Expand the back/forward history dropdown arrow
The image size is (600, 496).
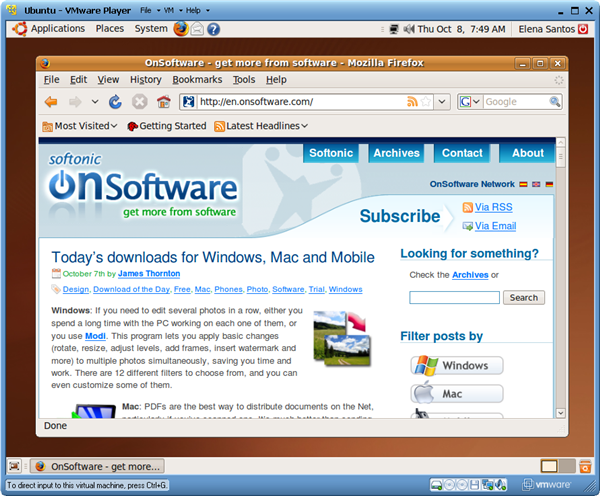tap(95, 102)
